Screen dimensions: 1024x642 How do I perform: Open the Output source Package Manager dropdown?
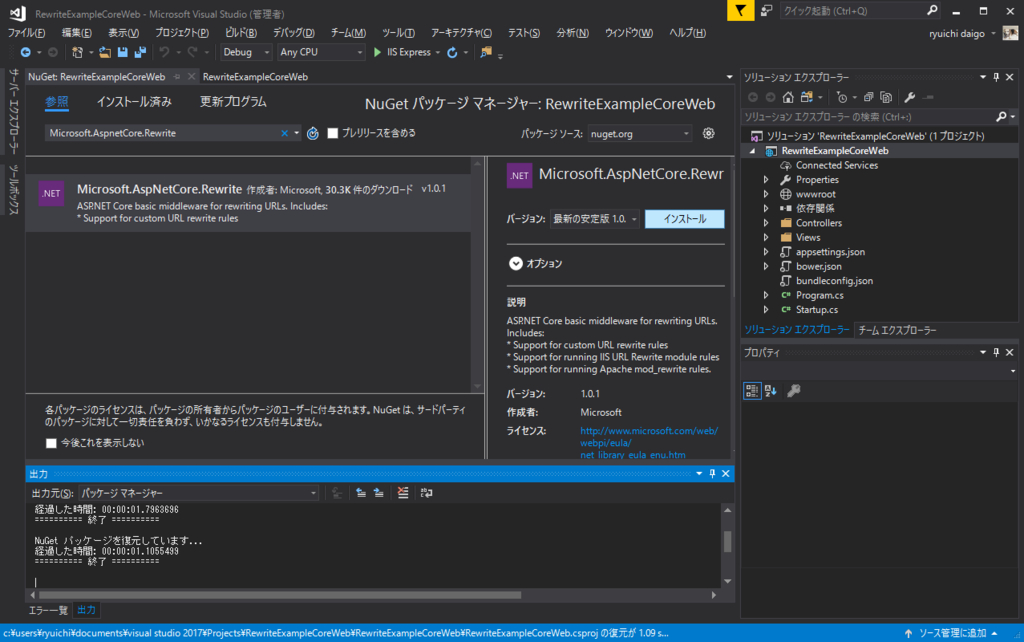coord(199,493)
